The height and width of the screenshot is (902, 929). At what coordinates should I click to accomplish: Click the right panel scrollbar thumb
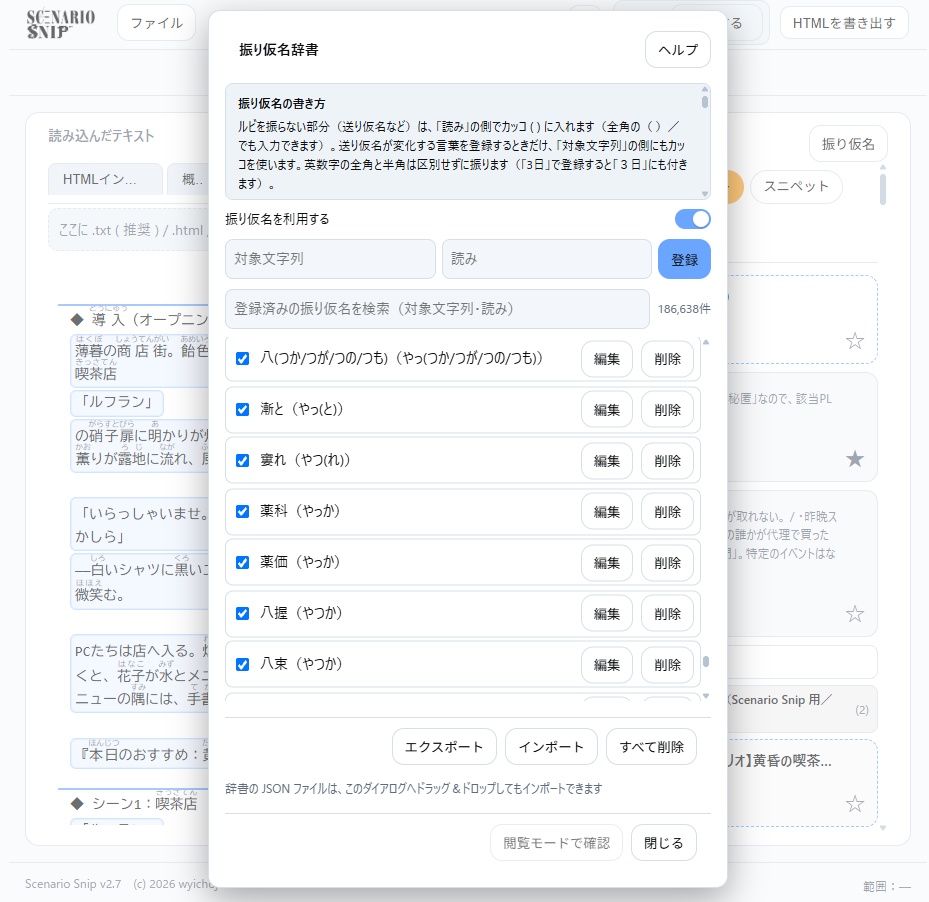[883, 188]
